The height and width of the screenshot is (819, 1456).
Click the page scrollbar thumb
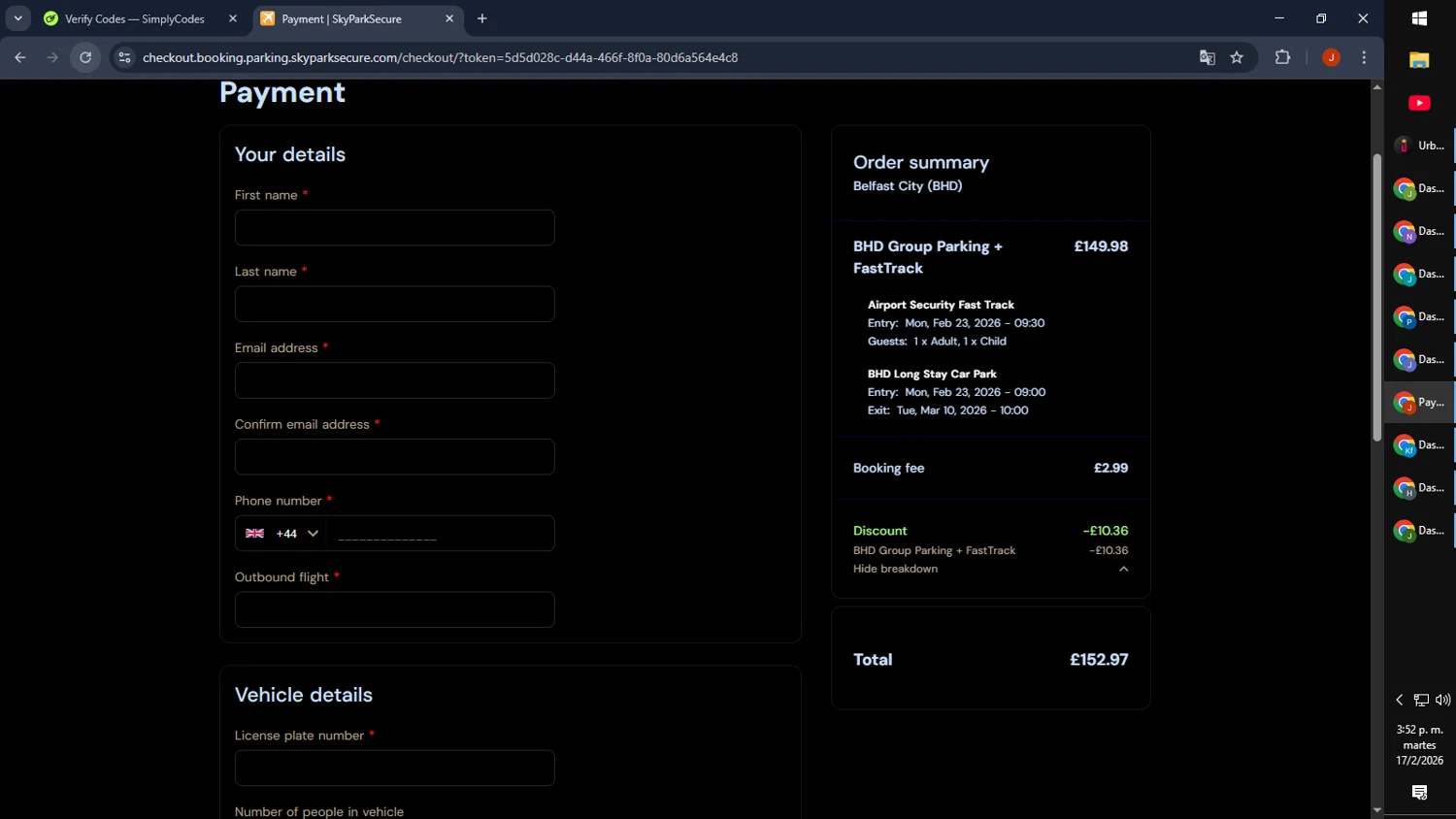1376,298
